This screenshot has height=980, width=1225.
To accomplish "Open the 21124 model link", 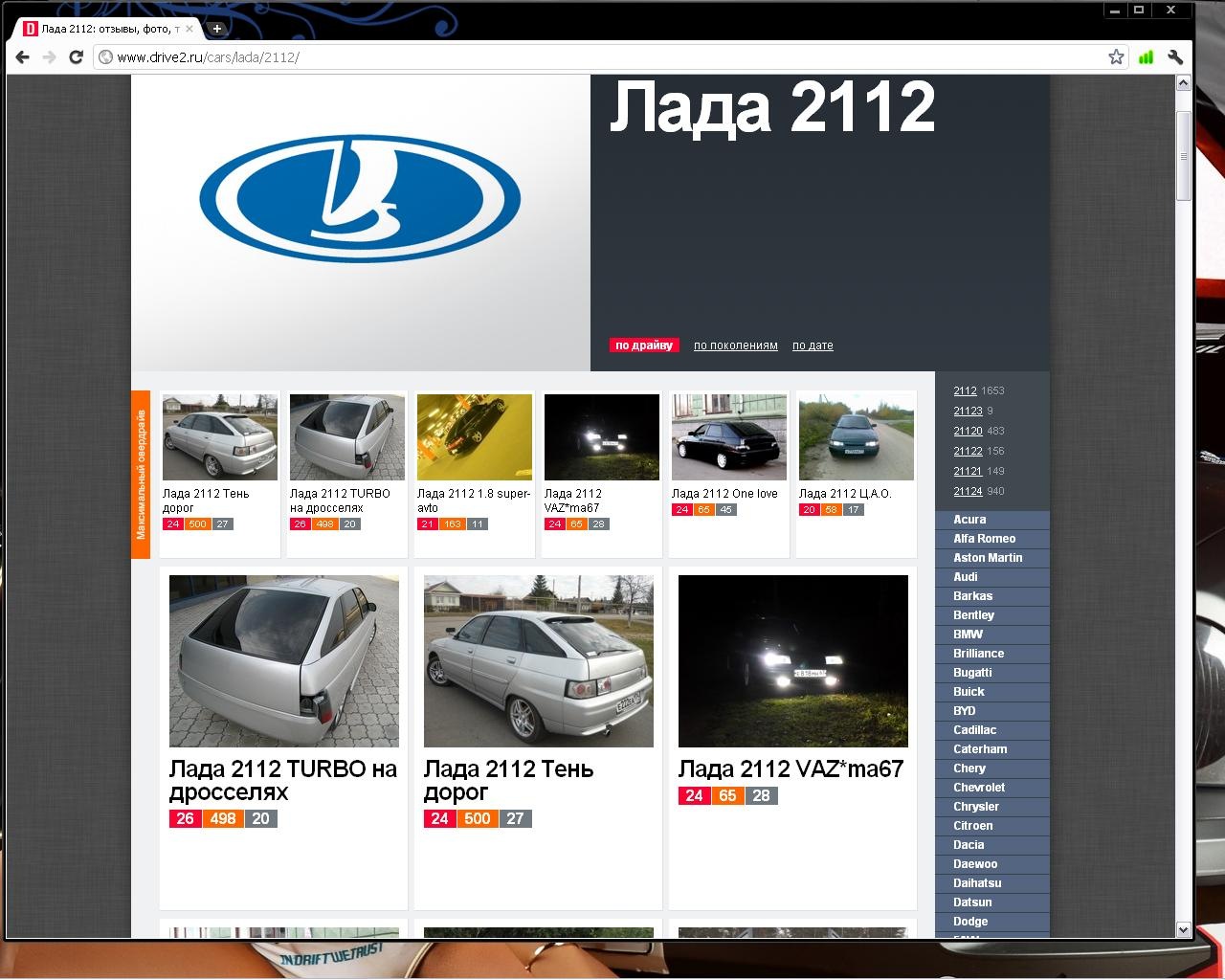I will tap(968, 492).
